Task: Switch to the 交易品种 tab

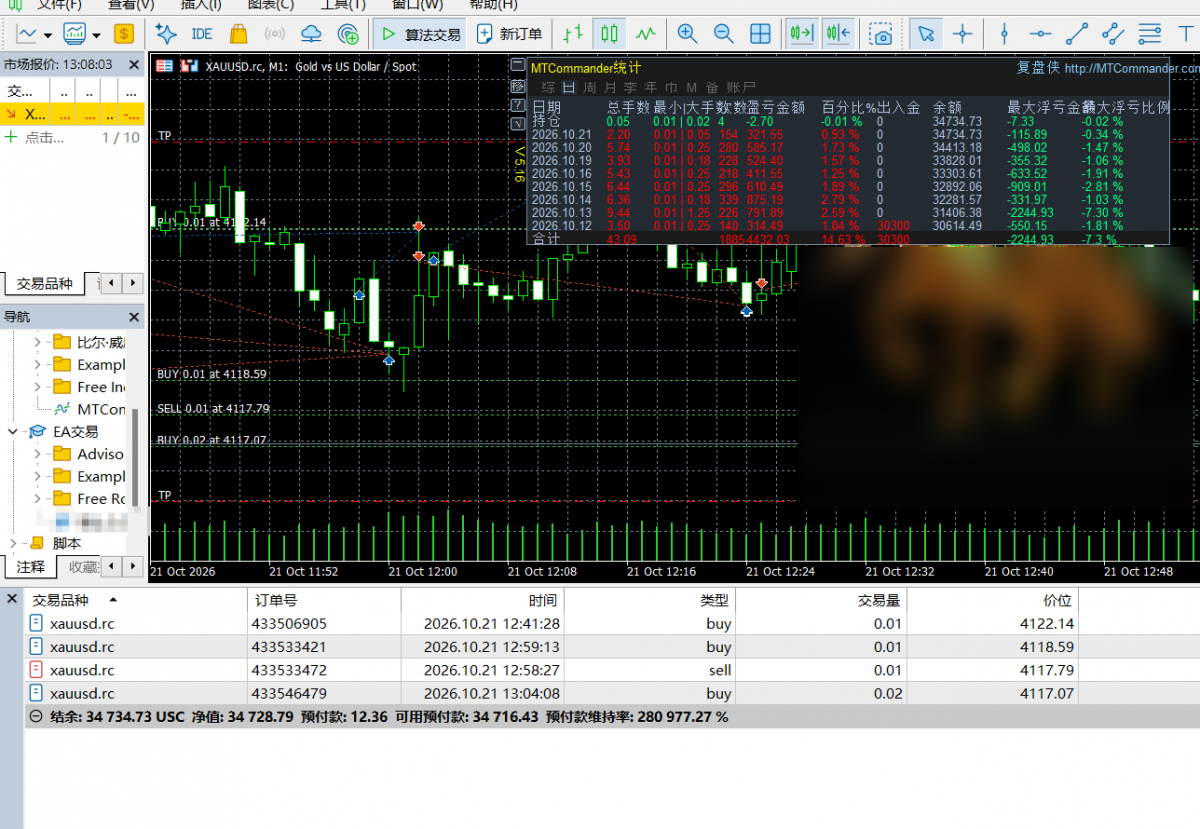Action: coord(44,284)
